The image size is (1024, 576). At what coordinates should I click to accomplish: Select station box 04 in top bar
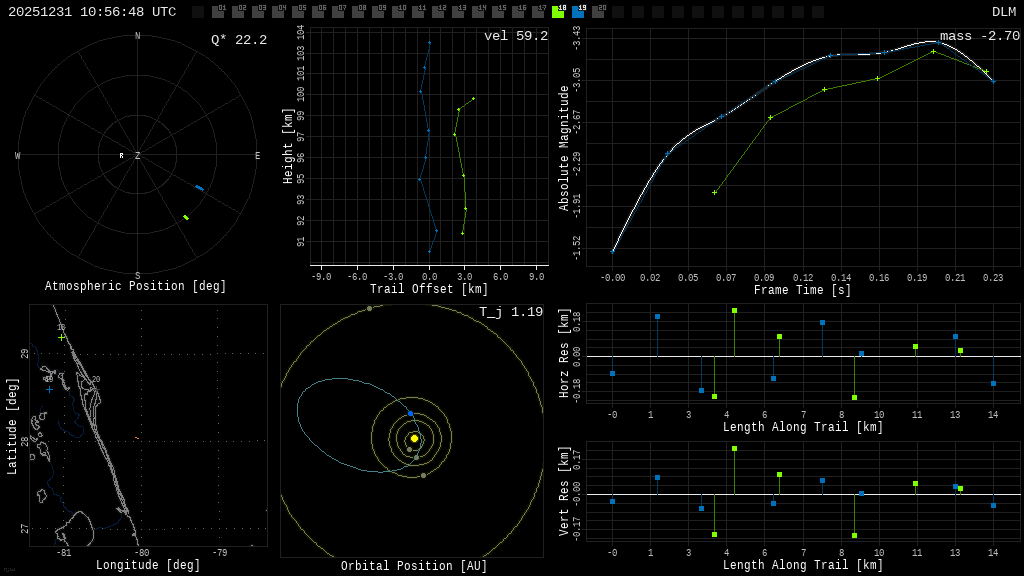tap(278, 12)
